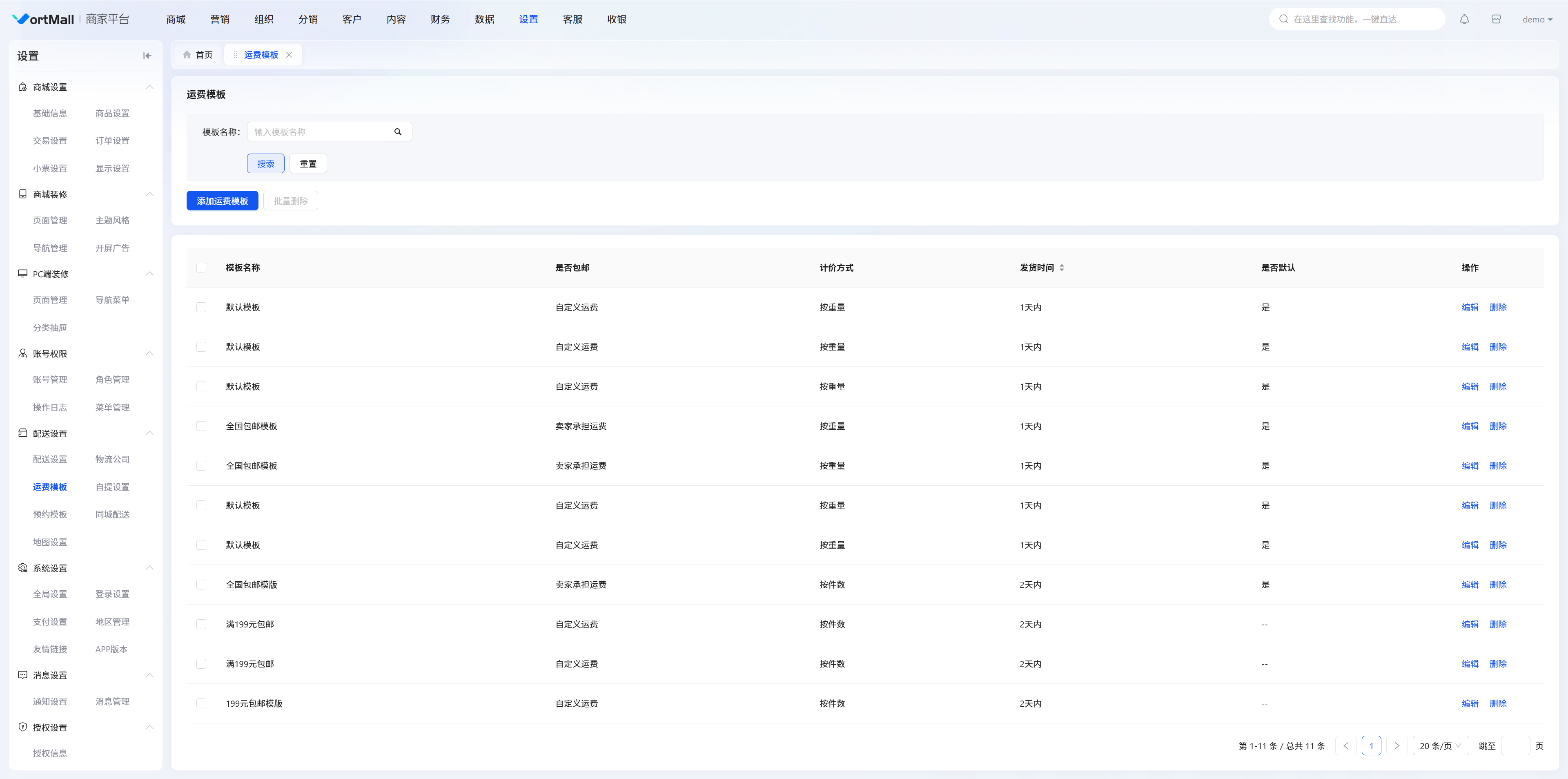Go to previous page arrow
This screenshot has height=779, width=1568.
1345,746
